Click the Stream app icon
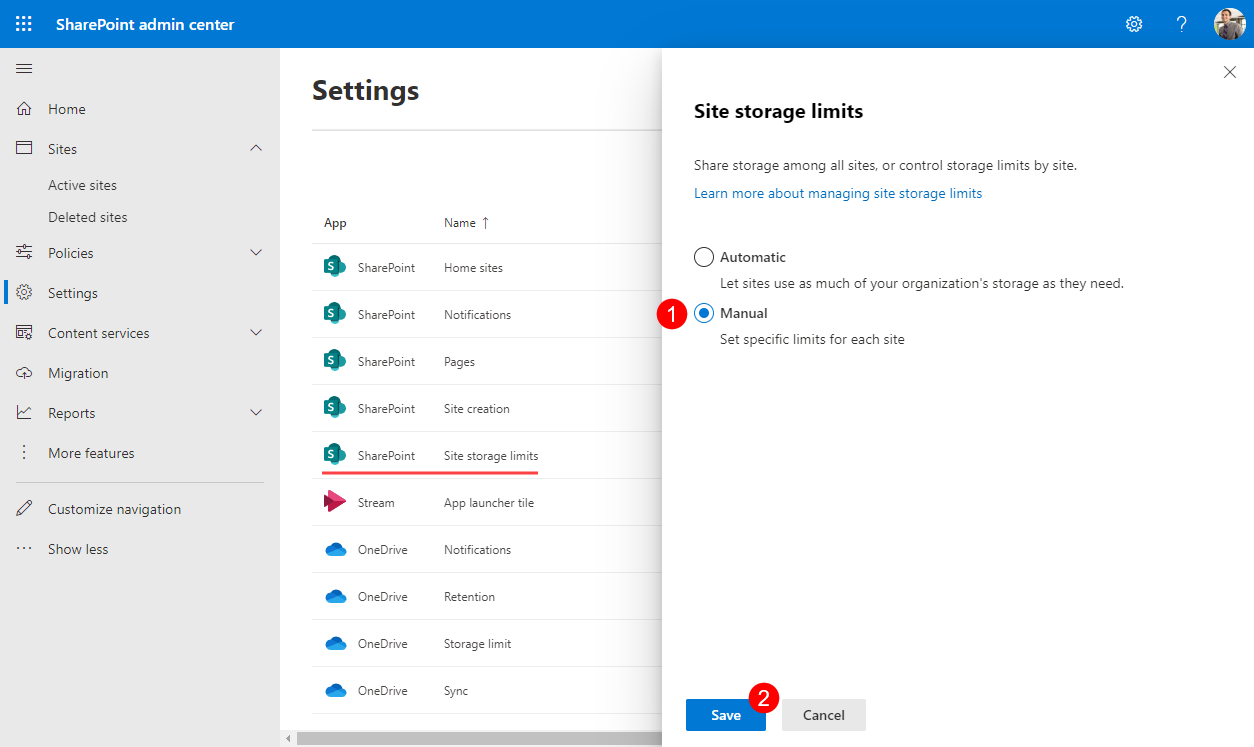This screenshot has height=747, width=1254. point(334,501)
